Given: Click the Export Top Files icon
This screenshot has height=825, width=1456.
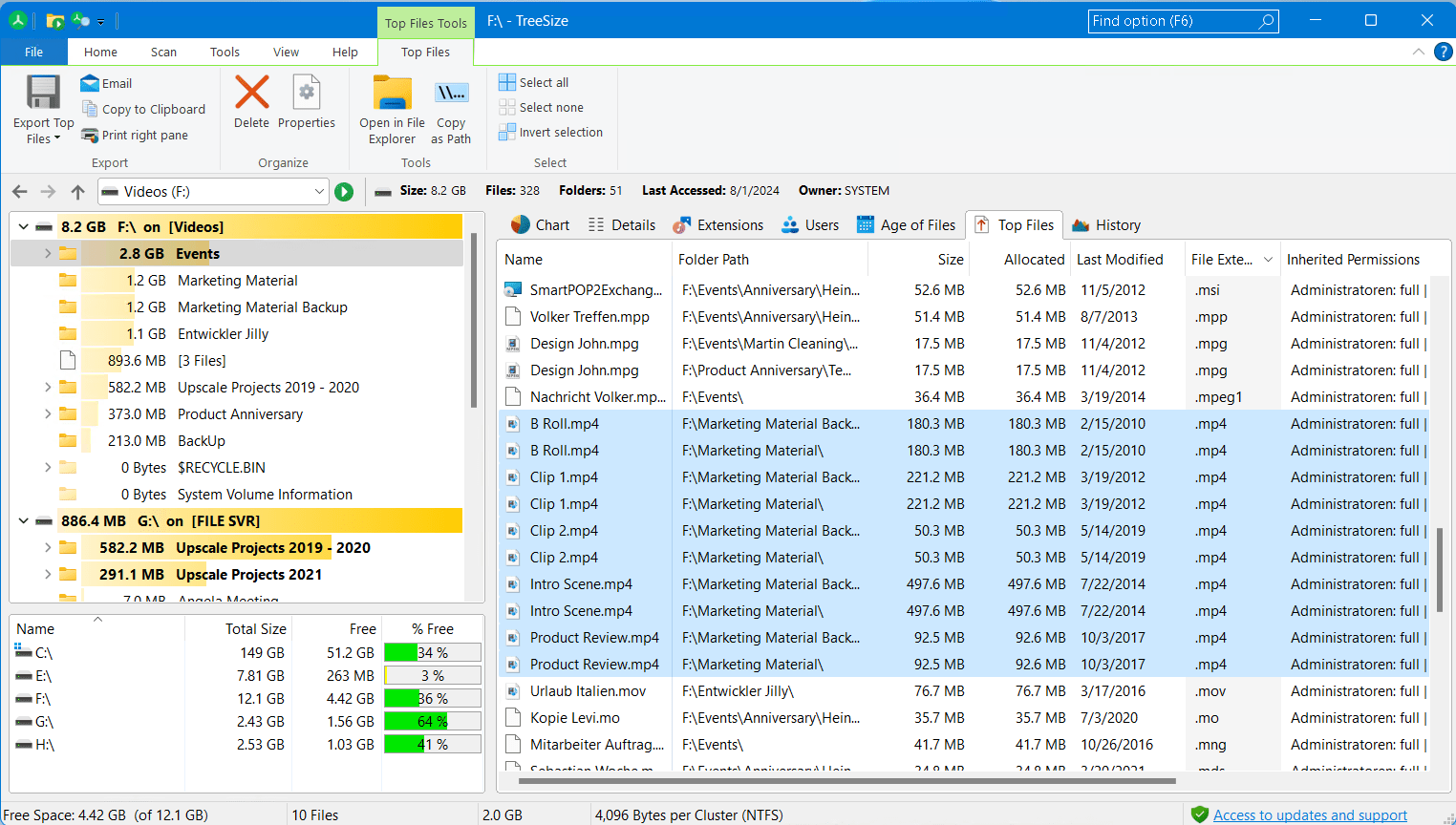Looking at the screenshot, I should 43,94.
